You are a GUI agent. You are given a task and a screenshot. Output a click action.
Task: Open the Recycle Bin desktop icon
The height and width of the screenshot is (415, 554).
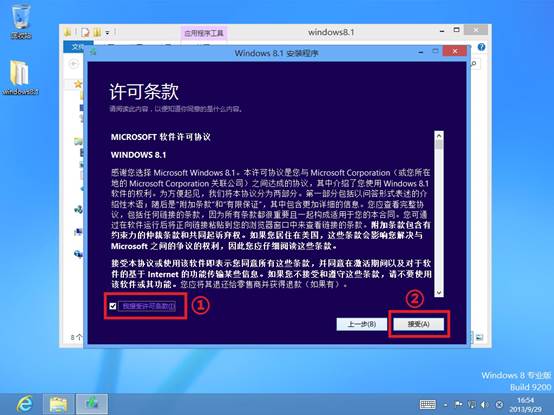tap(21, 22)
